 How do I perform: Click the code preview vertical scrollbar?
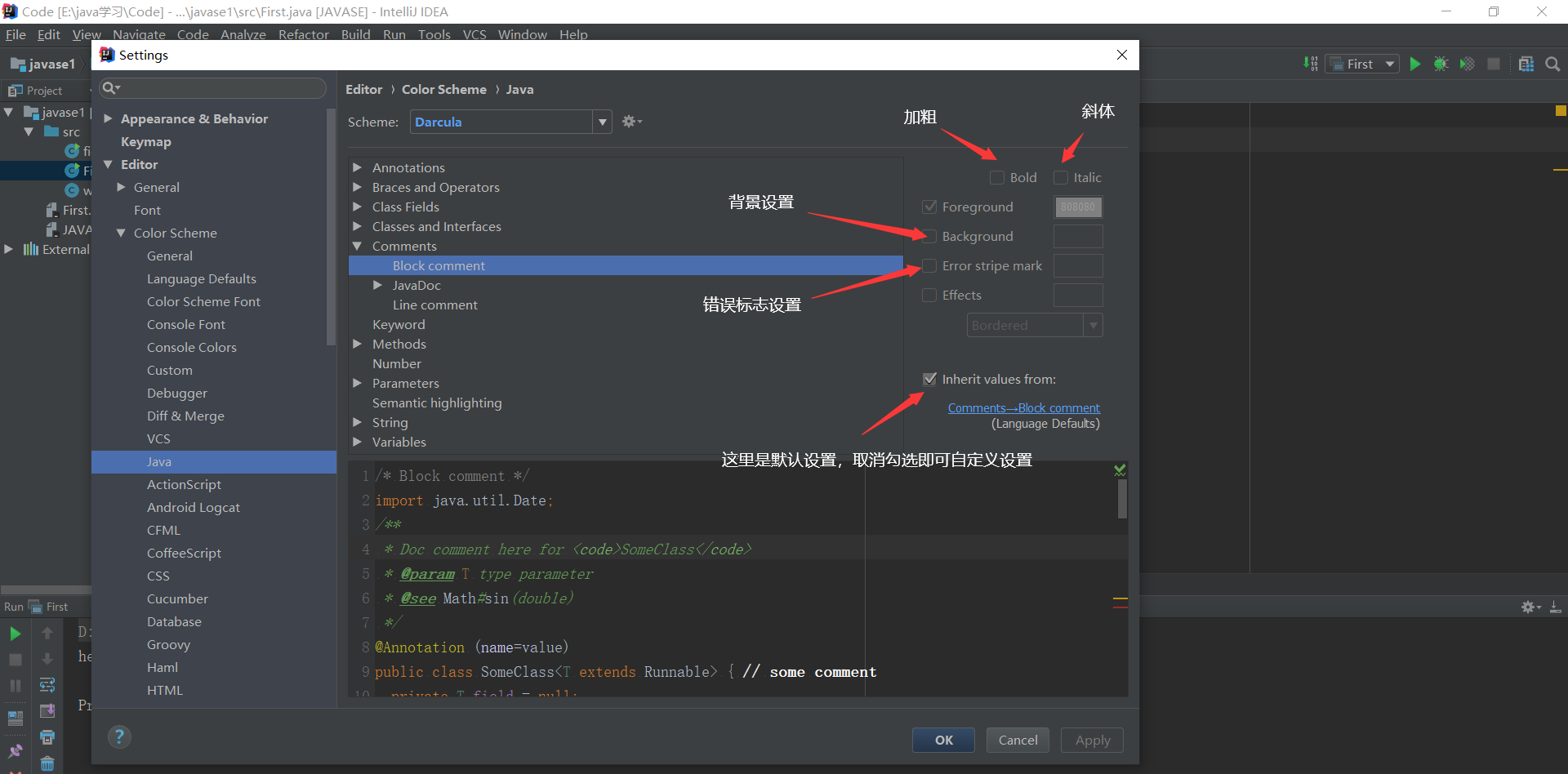click(1122, 498)
